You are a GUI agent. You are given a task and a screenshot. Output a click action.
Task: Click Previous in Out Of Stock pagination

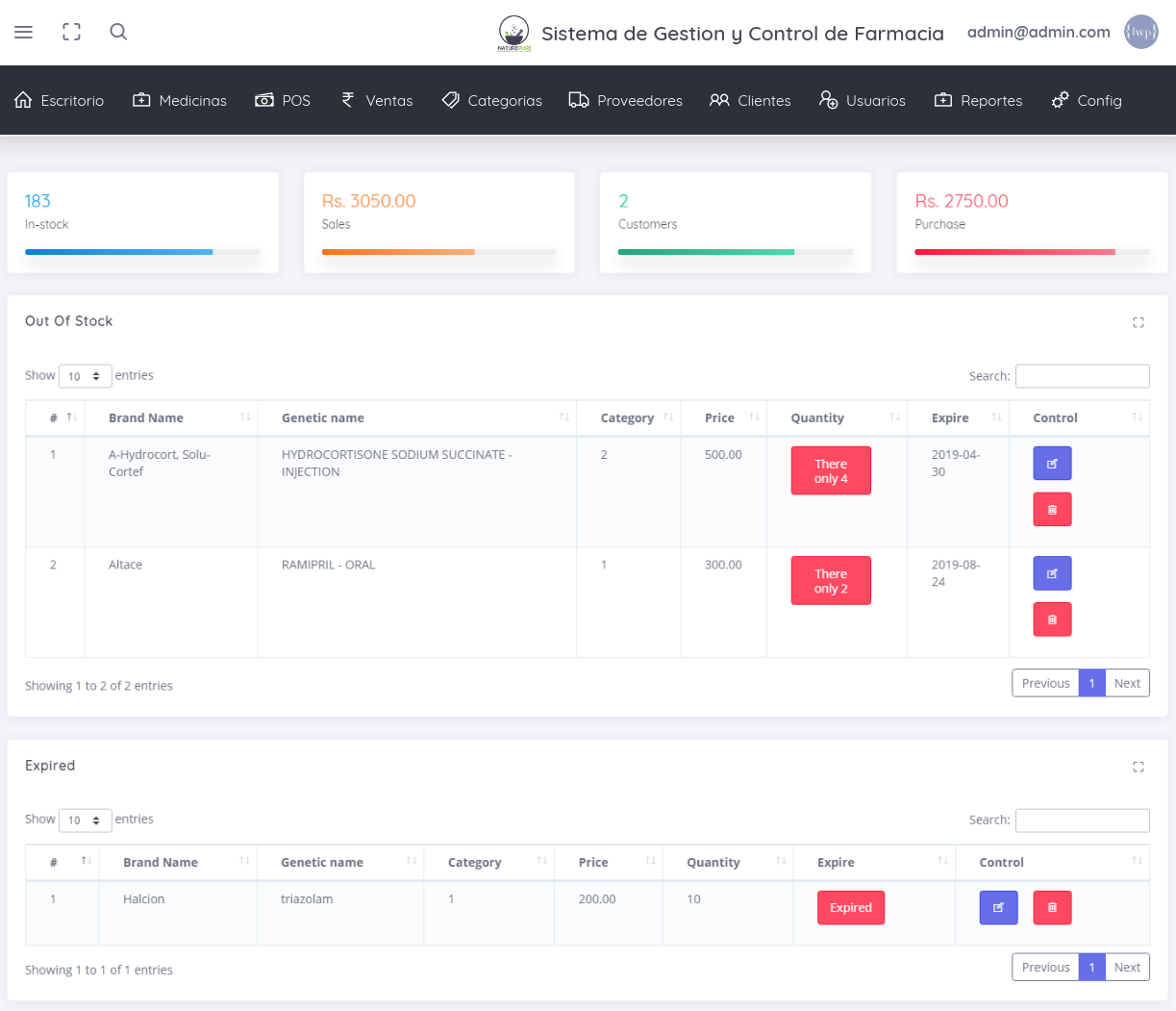pos(1045,683)
